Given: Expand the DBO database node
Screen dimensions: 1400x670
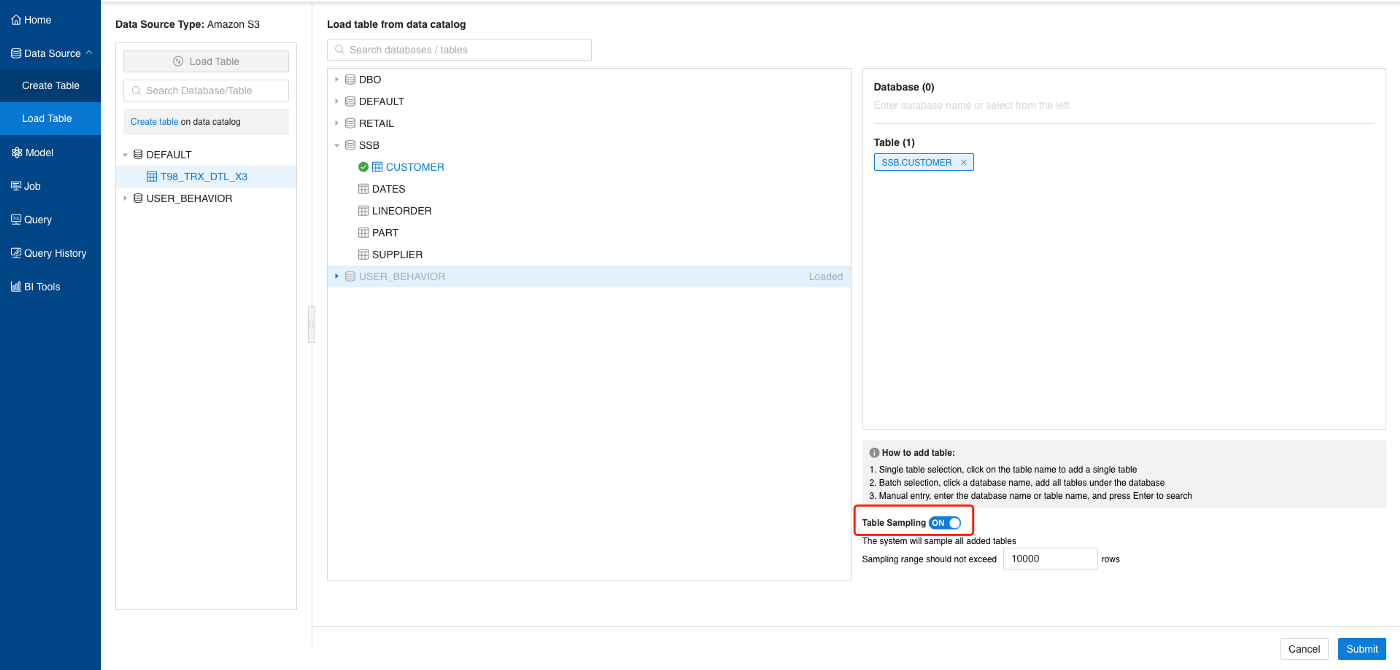Looking at the screenshot, I should 337,79.
